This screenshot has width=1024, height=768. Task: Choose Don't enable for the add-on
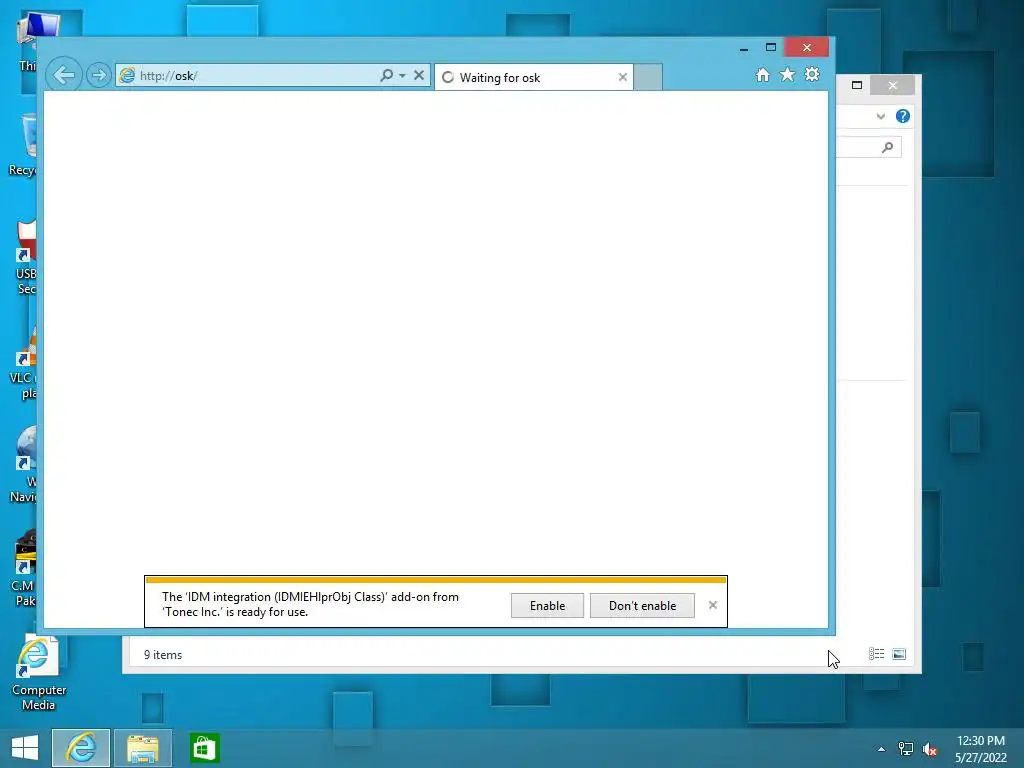pyautogui.click(x=642, y=605)
